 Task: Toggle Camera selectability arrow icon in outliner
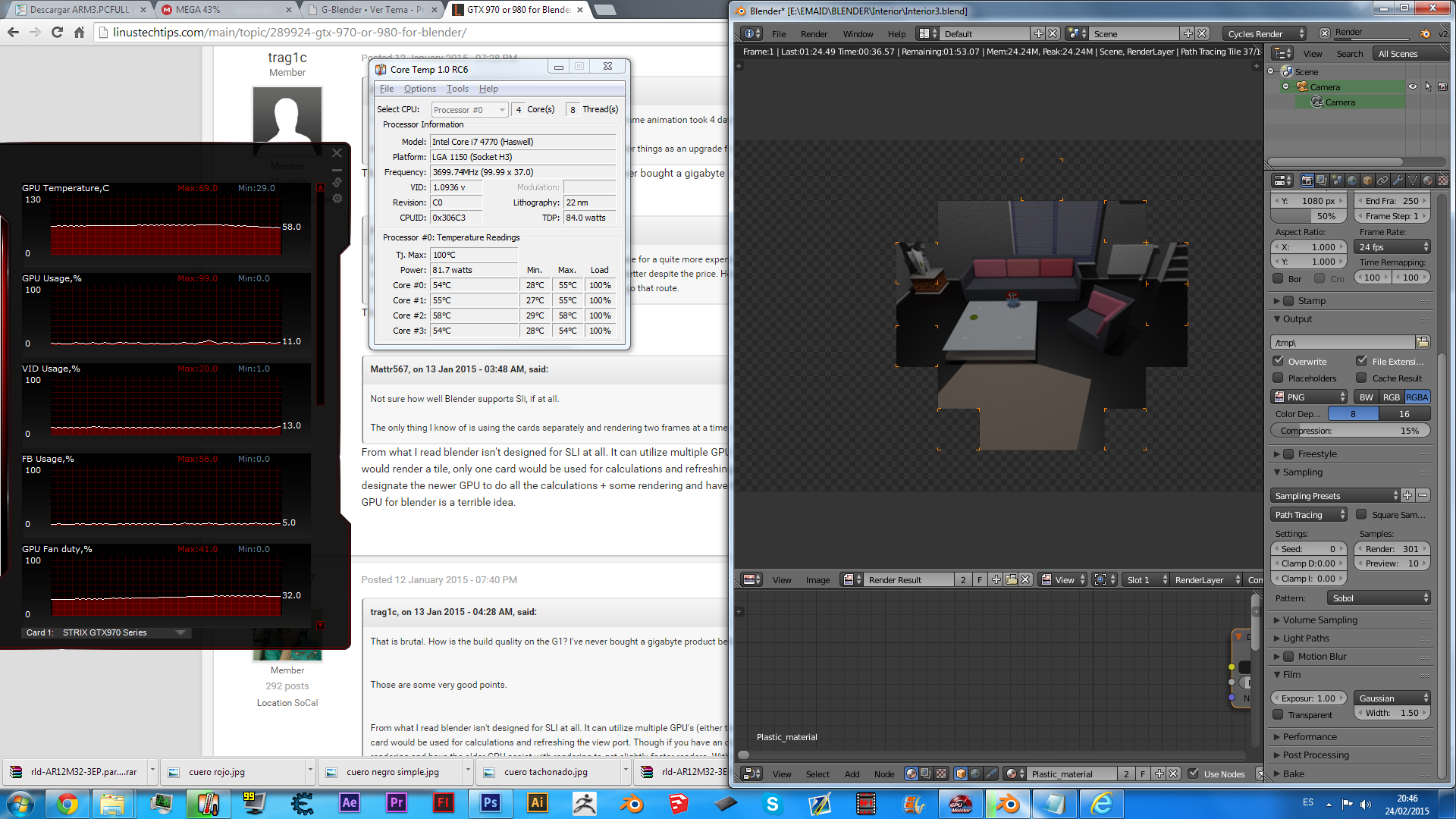1428,86
